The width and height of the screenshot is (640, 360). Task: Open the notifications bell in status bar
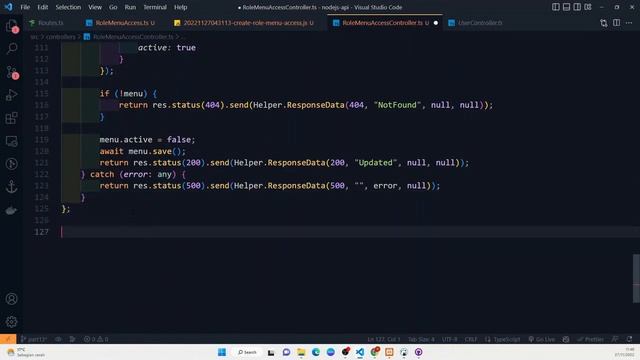(x=629, y=339)
